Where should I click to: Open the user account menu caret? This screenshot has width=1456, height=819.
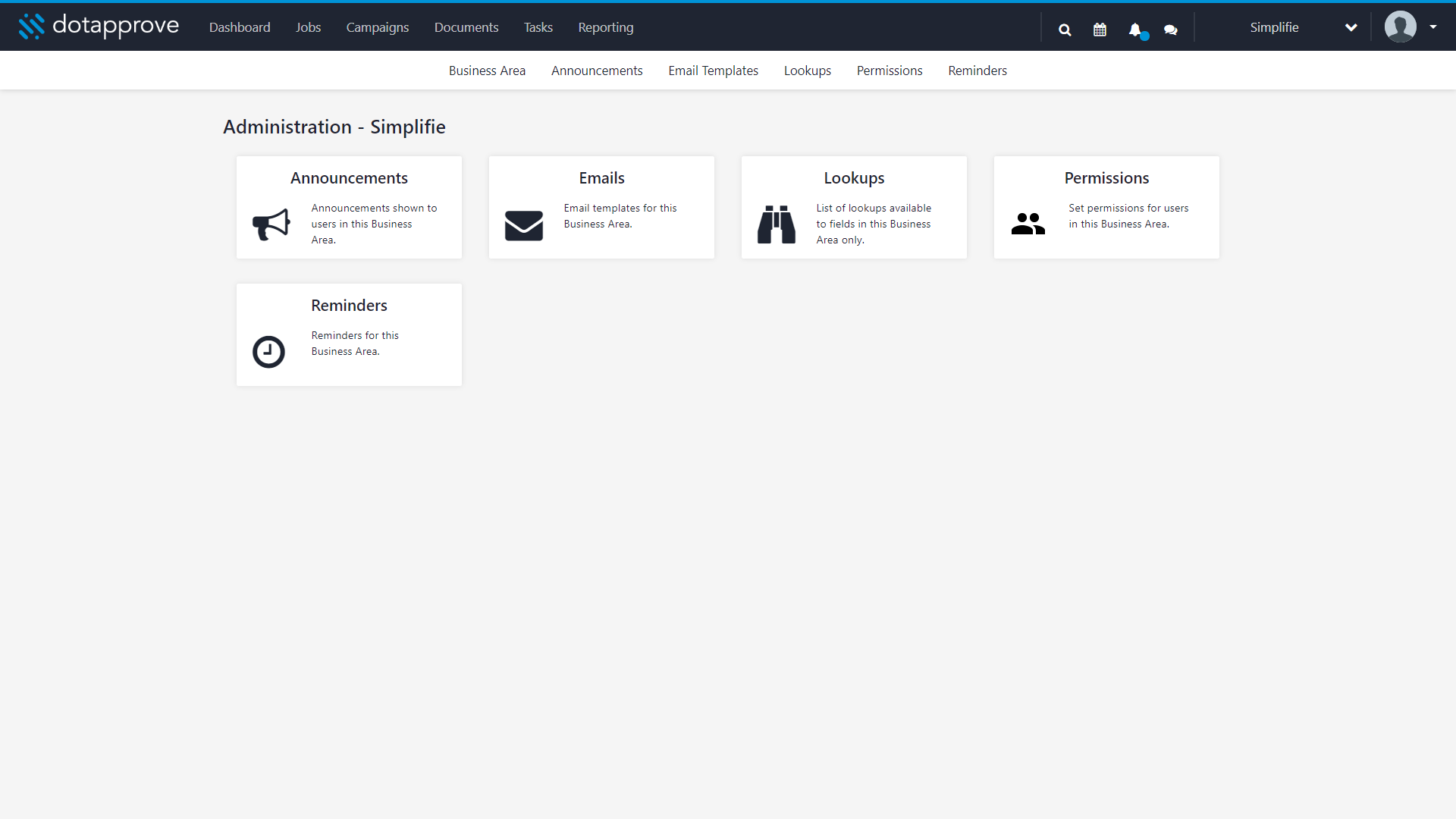point(1433,27)
